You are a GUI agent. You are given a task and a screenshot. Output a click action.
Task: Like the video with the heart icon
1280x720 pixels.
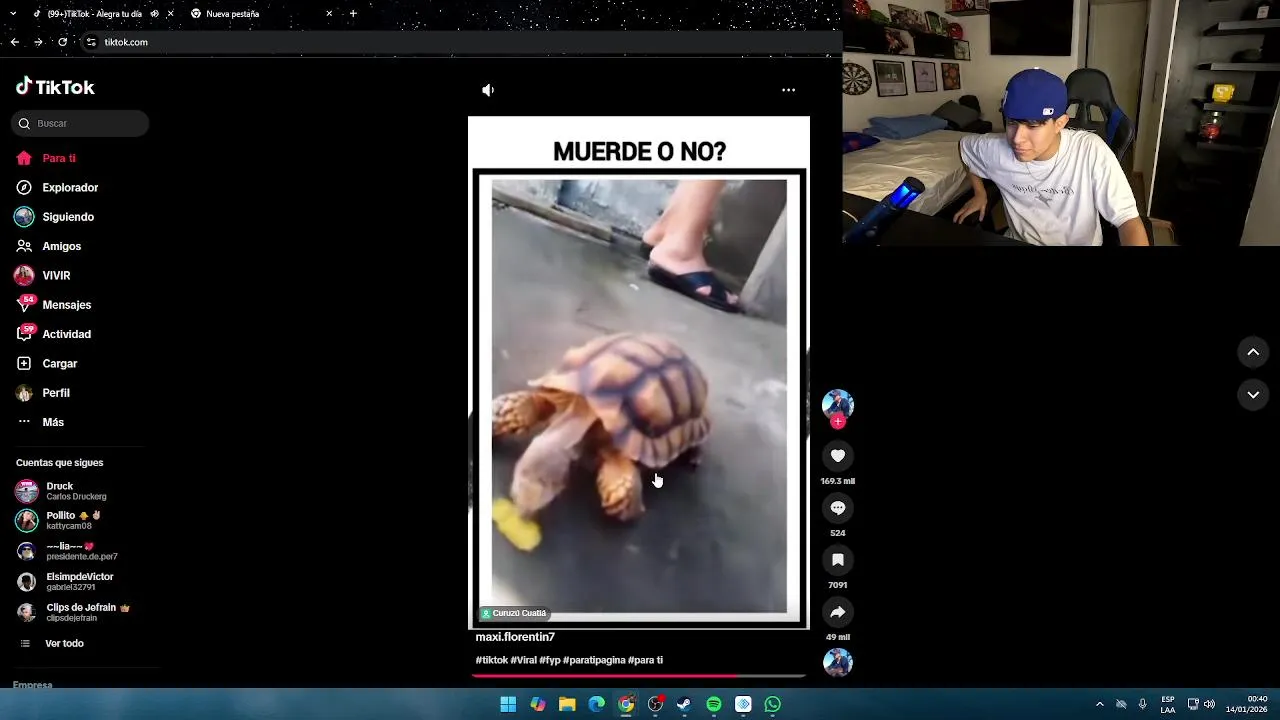pyautogui.click(x=838, y=456)
